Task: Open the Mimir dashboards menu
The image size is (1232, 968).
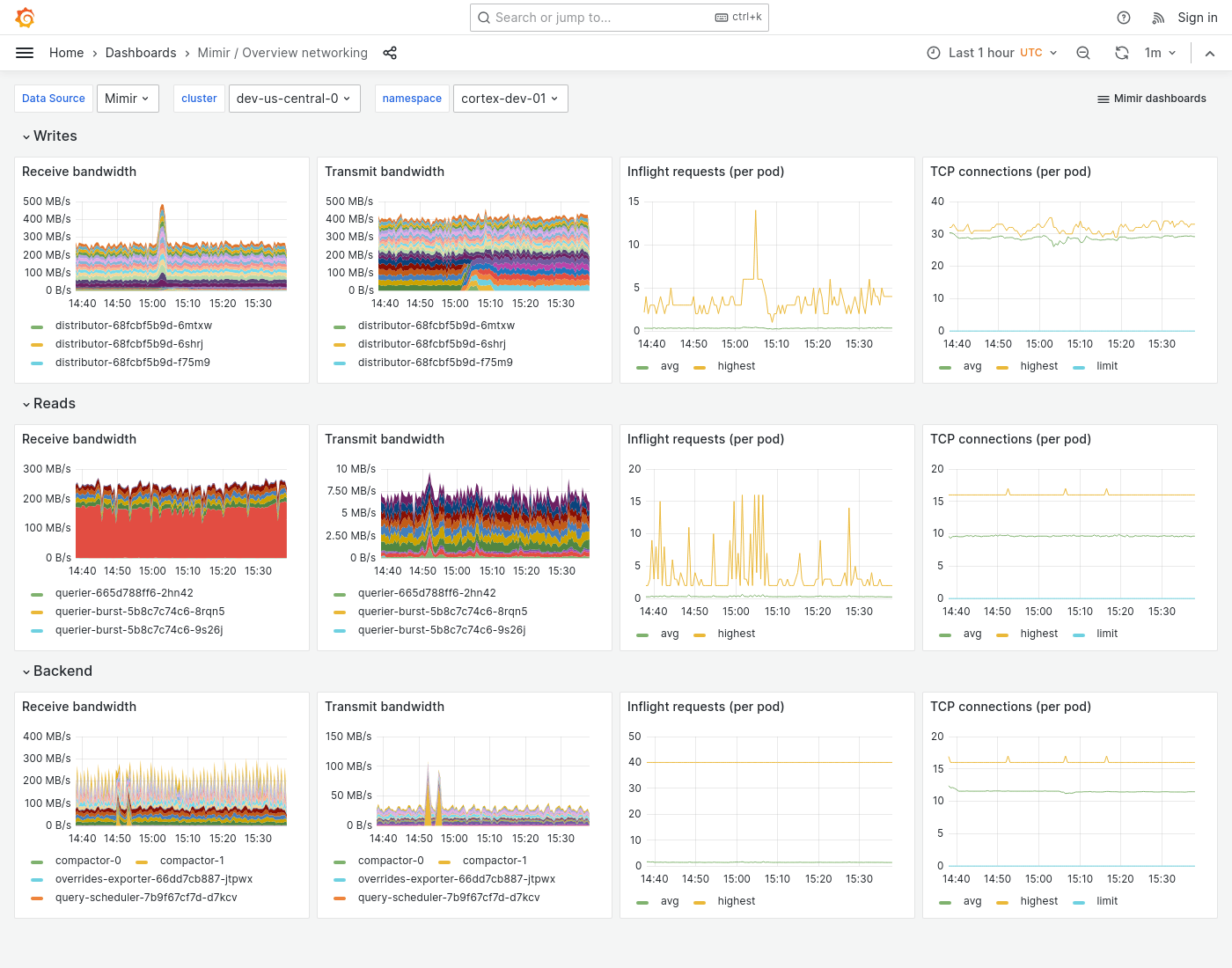Action: click(1151, 98)
